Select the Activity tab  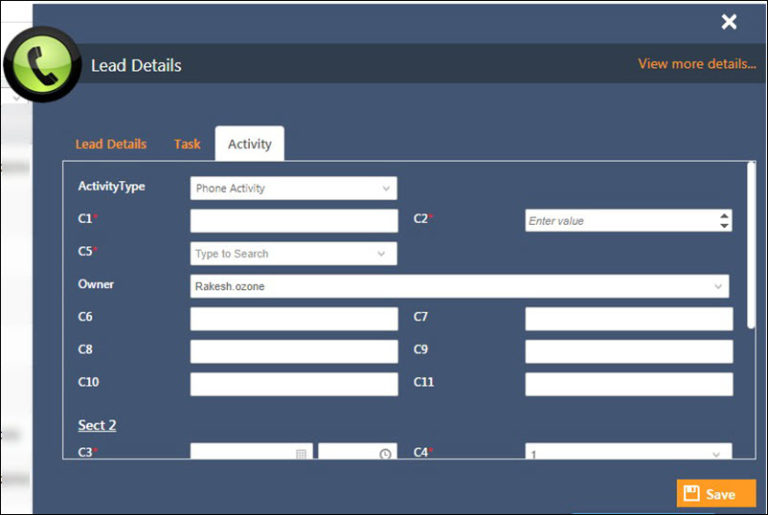(x=249, y=144)
